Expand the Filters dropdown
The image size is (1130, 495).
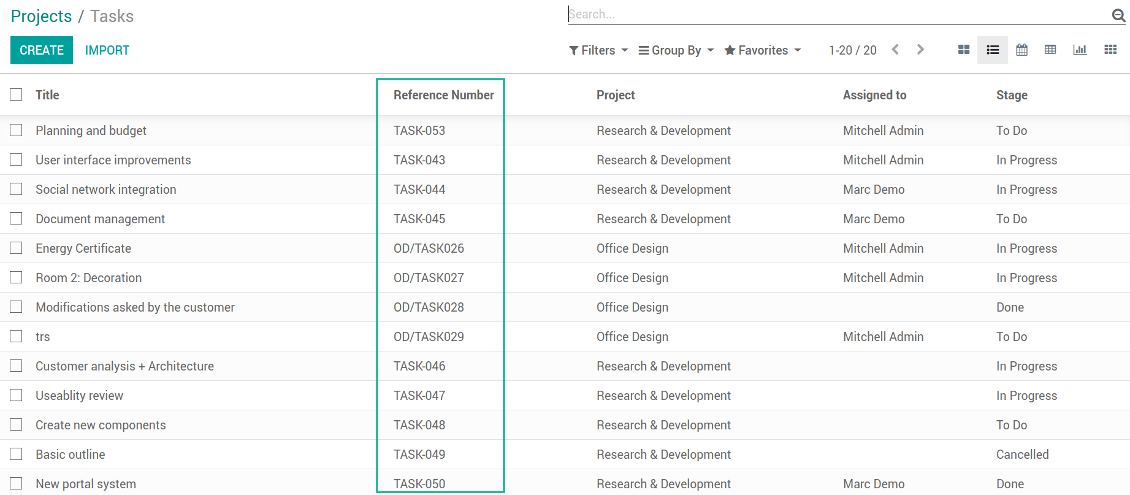(598, 50)
